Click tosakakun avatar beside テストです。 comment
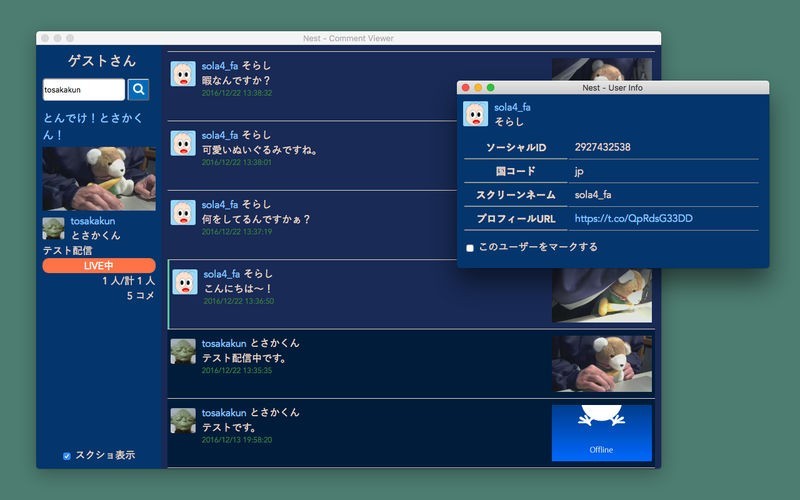800x500 pixels. 183,420
